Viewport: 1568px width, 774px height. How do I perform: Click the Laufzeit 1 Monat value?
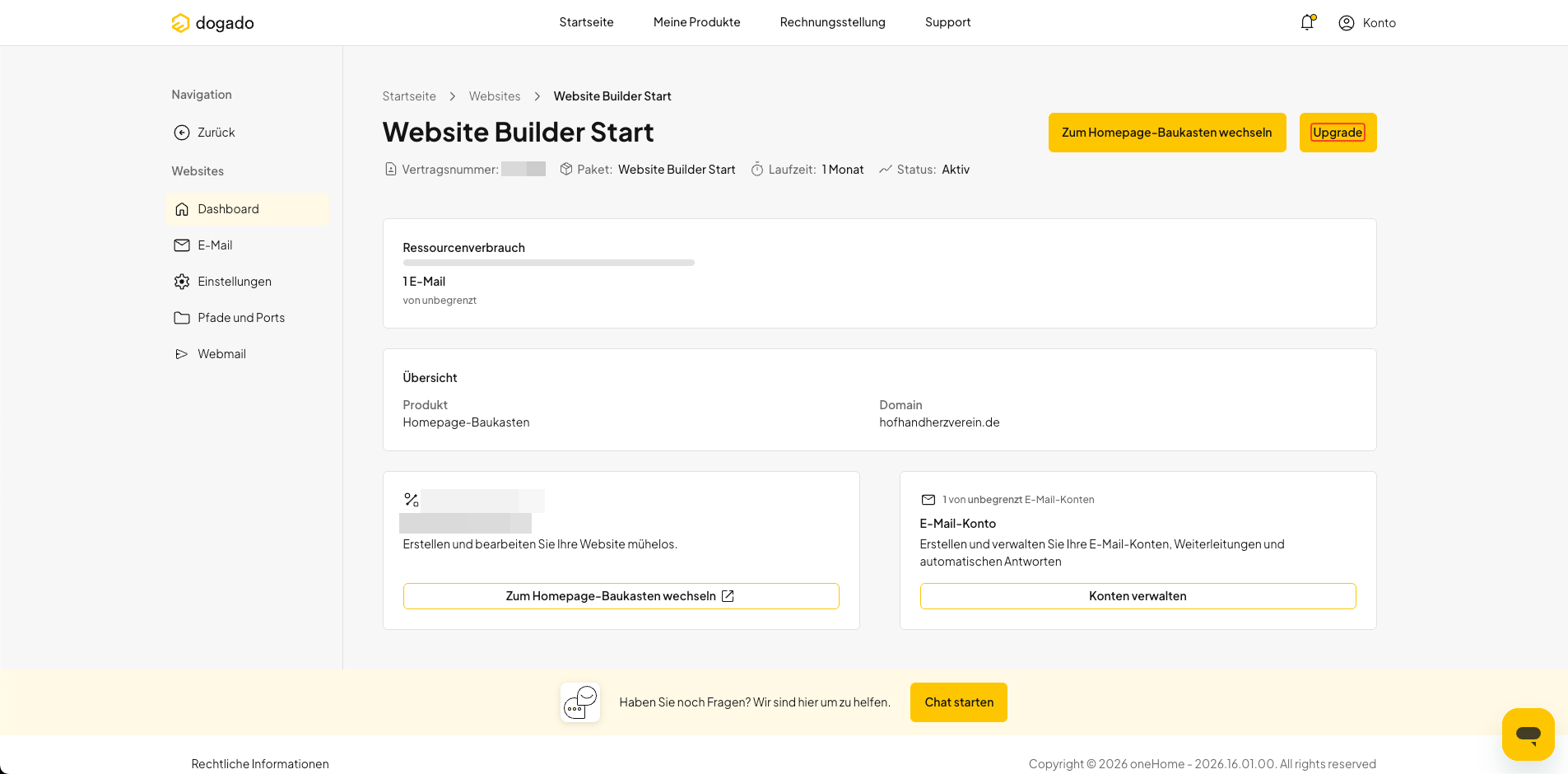coord(843,170)
